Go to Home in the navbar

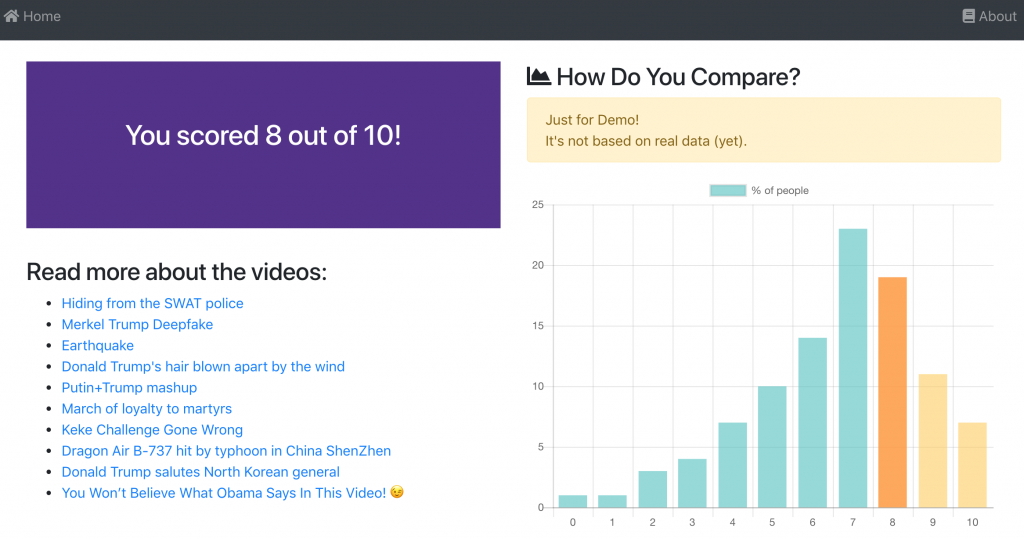pyautogui.click(x=32, y=16)
